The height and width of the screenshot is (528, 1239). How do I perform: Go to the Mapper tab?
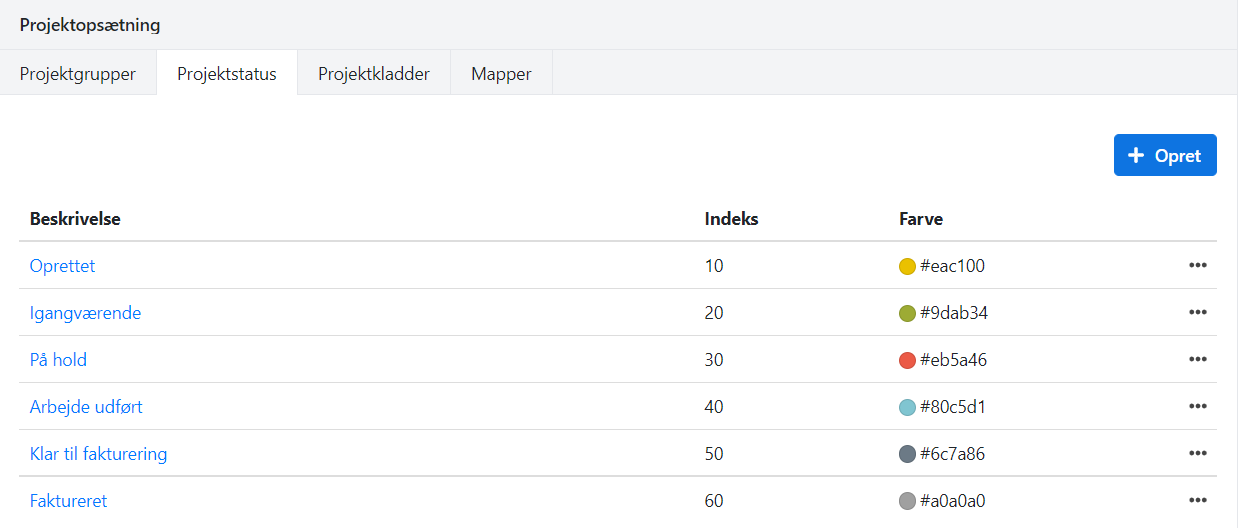pyautogui.click(x=501, y=74)
